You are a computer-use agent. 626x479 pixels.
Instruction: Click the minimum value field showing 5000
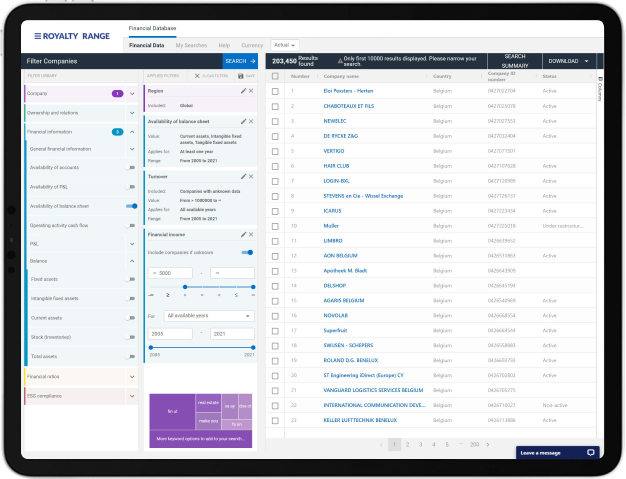click(x=170, y=272)
